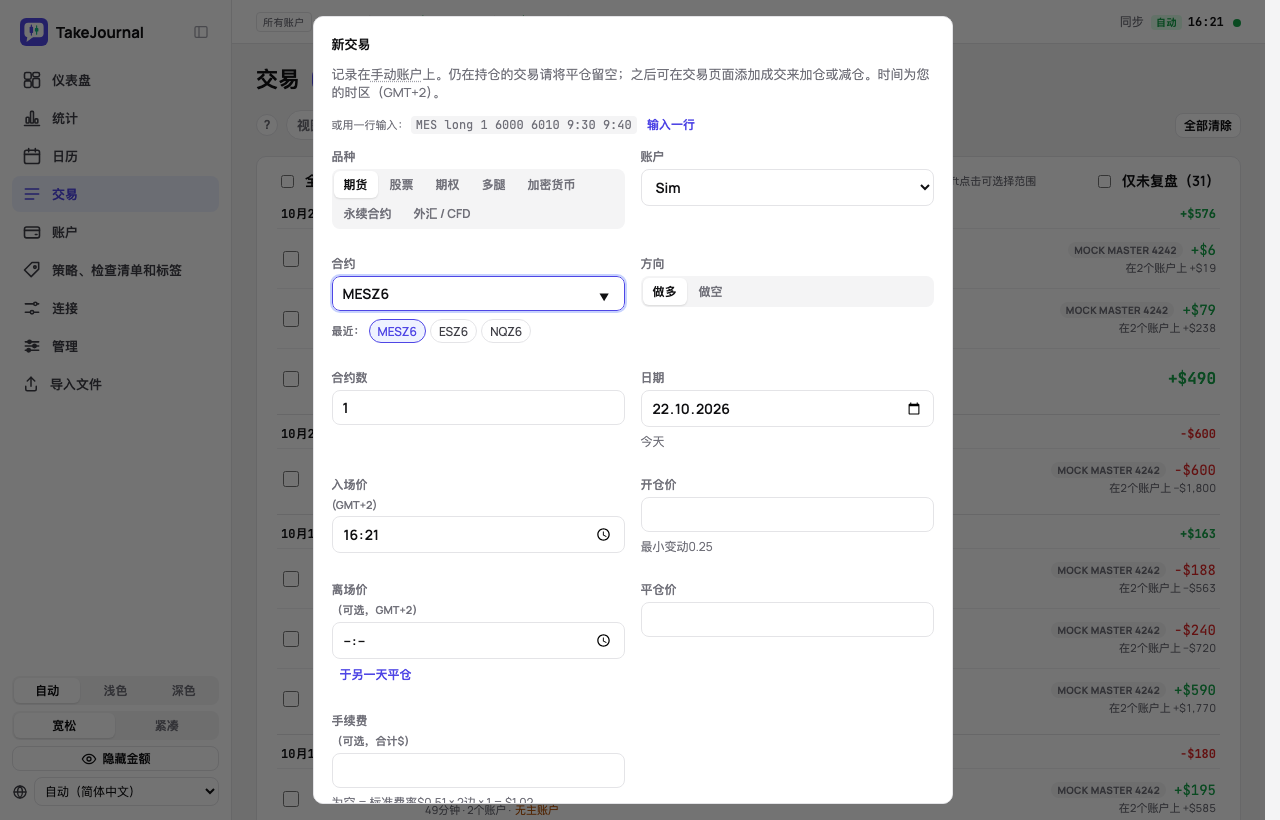Open language dropdown 自动（简体中文）
This screenshot has width=1280, height=820.
click(x=126, y=791)
